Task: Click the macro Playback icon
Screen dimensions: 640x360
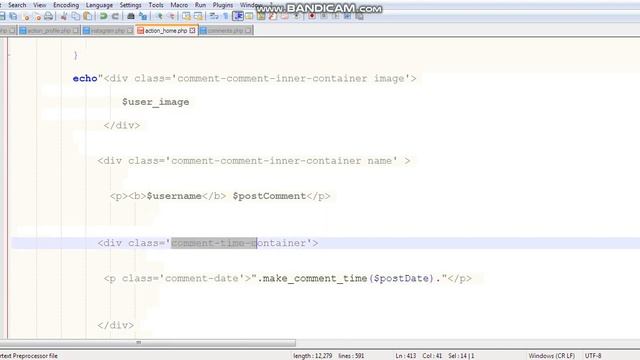Action: click(336, 16)
